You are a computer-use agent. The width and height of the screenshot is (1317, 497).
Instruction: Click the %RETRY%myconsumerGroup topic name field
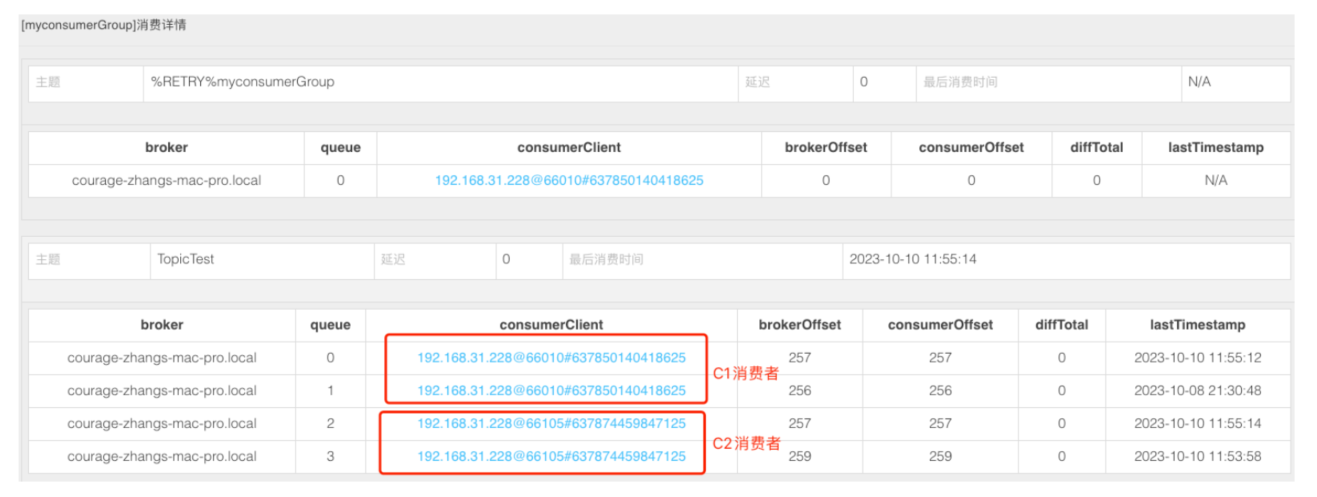pos(243,82)
